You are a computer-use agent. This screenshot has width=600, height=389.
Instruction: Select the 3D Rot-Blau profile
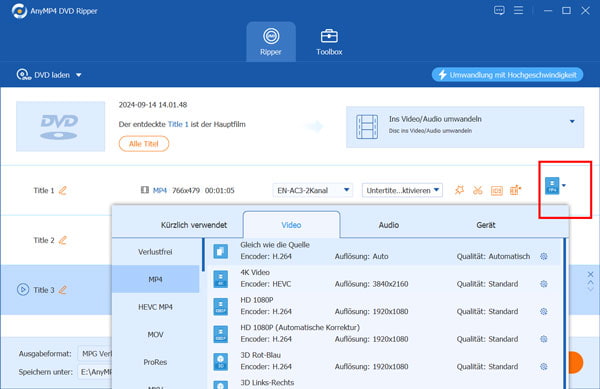[384, 361]
